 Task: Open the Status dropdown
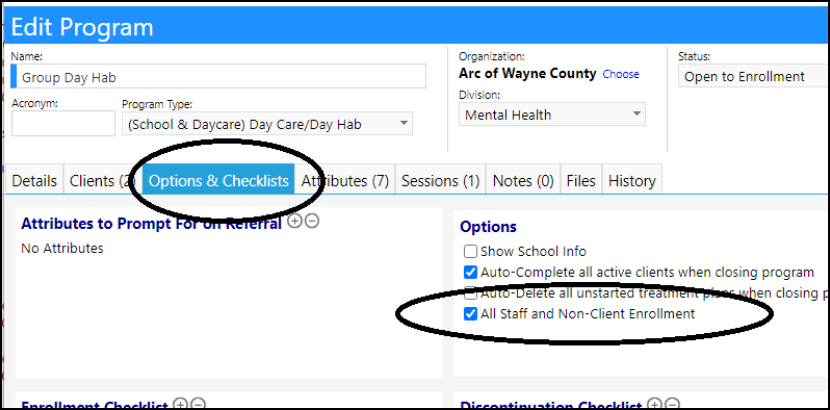[x=754, y=76]
